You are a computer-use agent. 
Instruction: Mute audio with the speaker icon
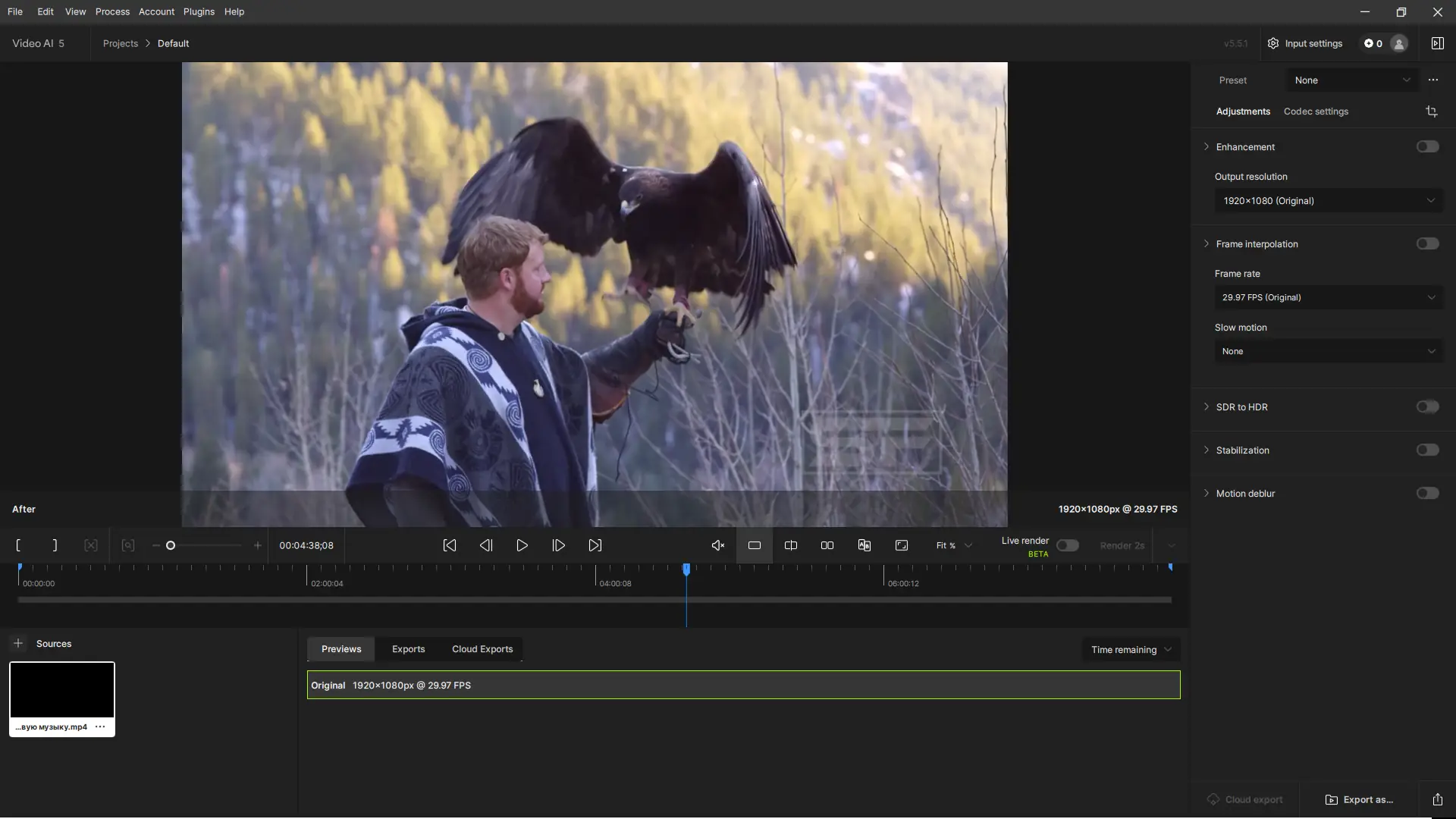pyautogui.click(x=717, y=545)
